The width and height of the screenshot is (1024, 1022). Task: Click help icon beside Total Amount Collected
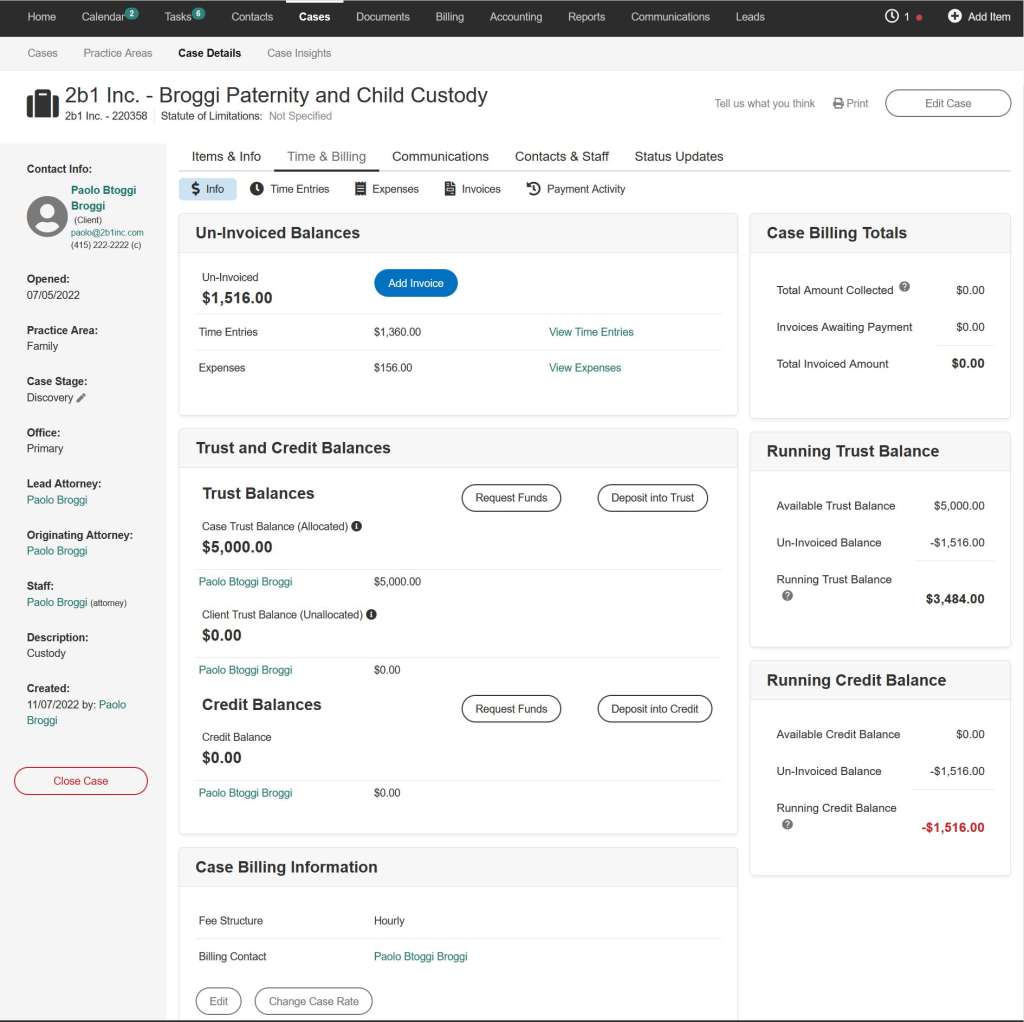pos(904,287)
